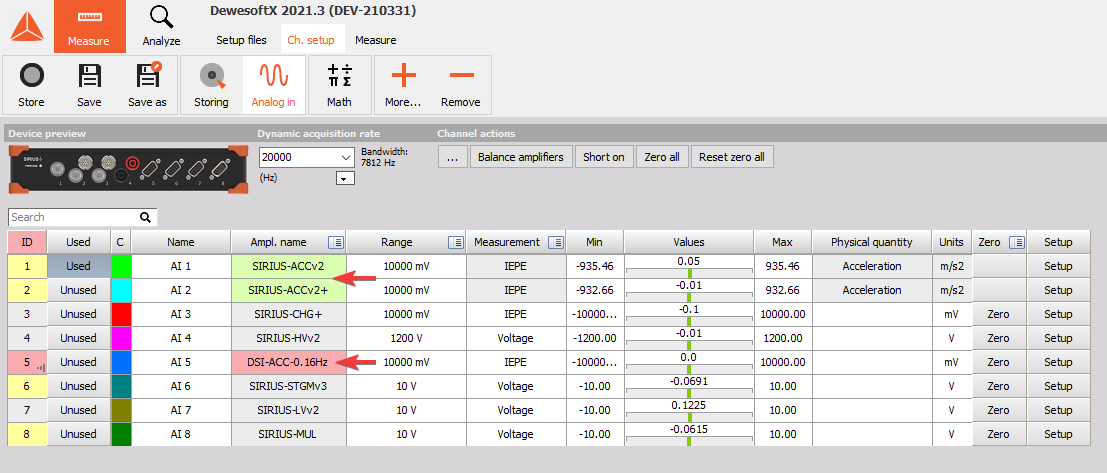1107x473 pixels.
Task: Click the Name column header
Action: tap(181, 242)
